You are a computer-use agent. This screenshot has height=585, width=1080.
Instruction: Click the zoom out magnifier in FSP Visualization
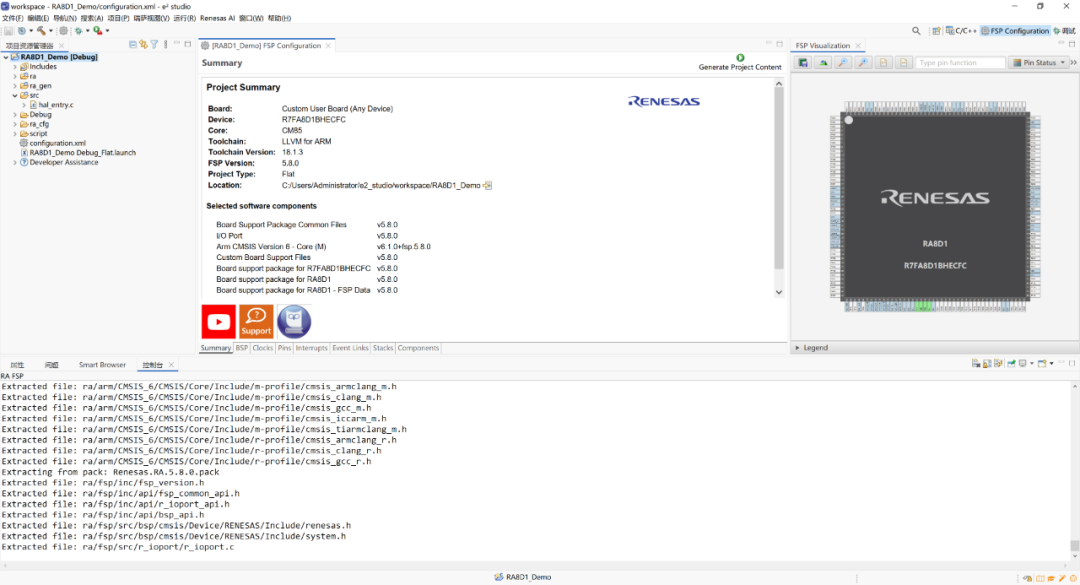[x=843, y=63]
